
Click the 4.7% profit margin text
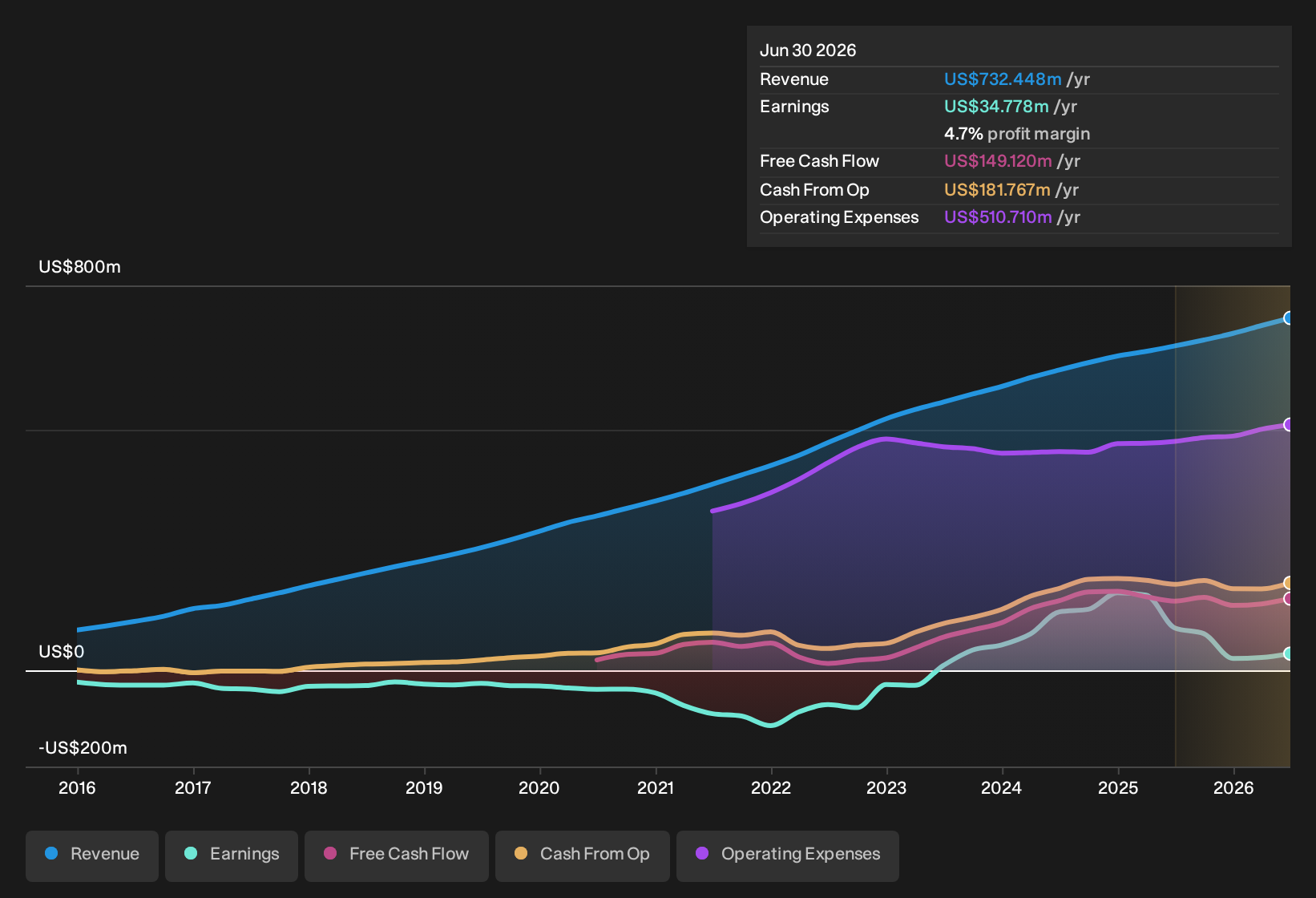tap(1017, 134)
